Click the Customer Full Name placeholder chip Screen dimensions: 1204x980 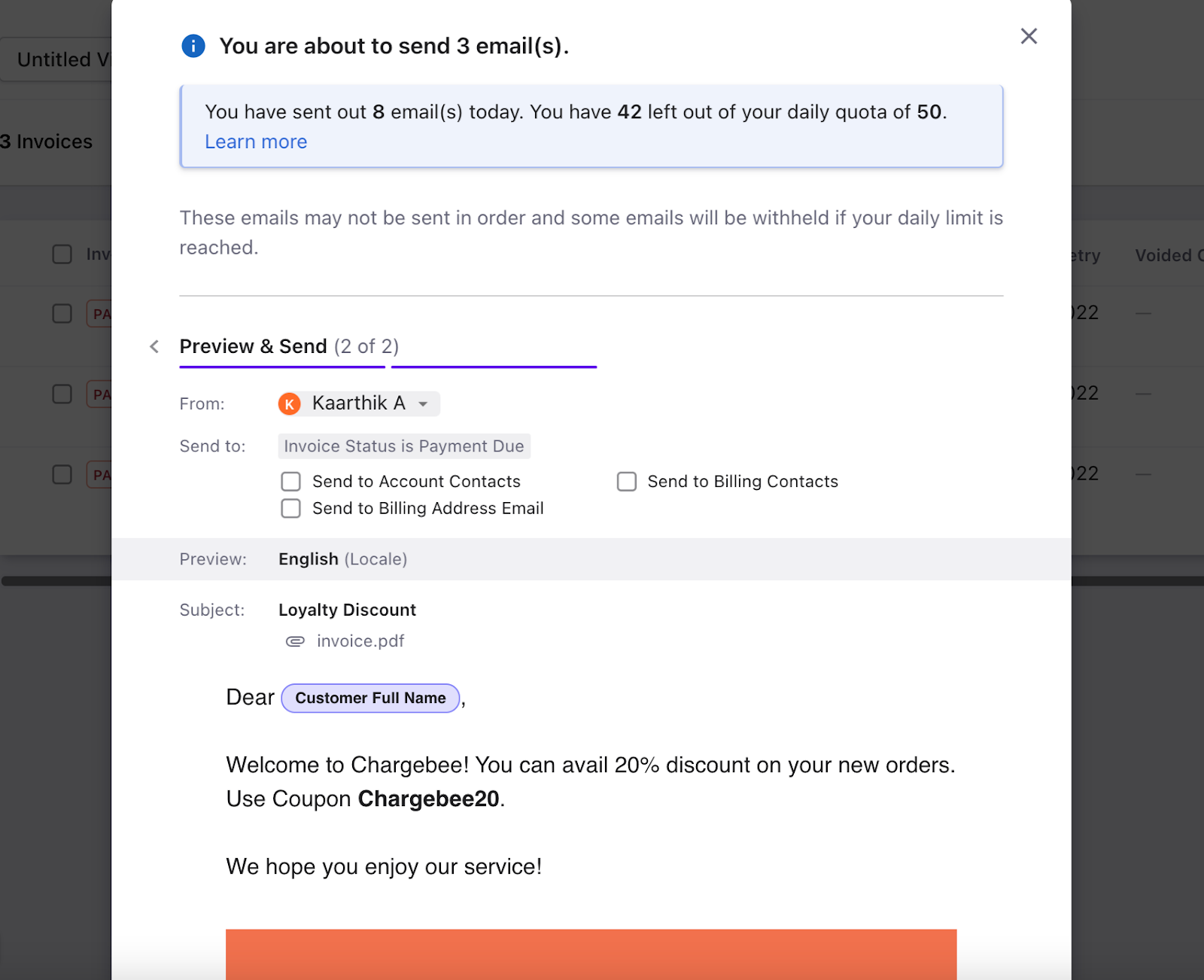click(x=370, y=698)
